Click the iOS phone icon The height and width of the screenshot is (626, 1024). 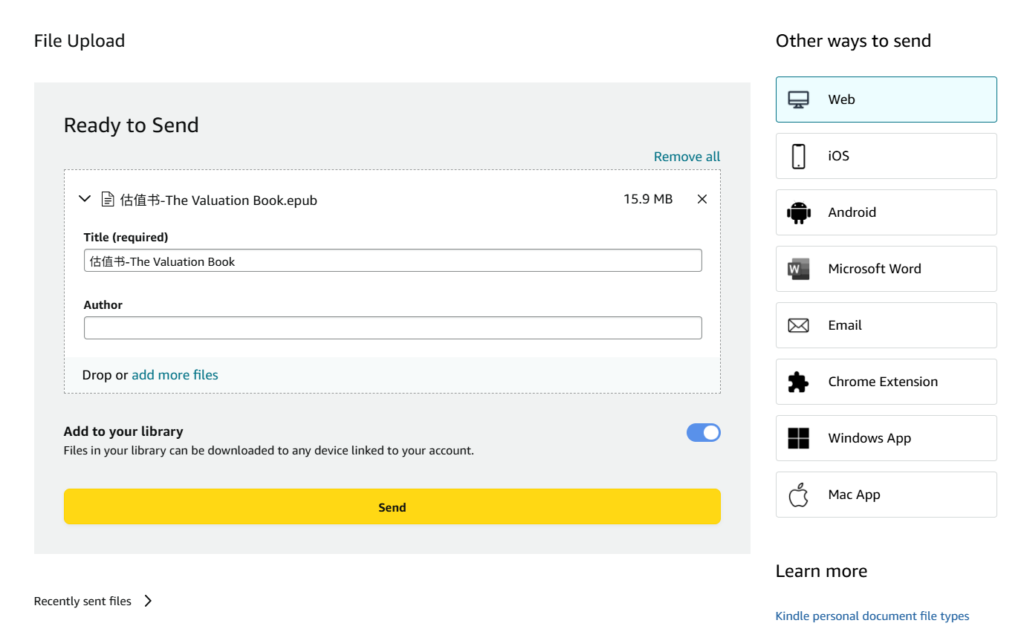[798, 156]
